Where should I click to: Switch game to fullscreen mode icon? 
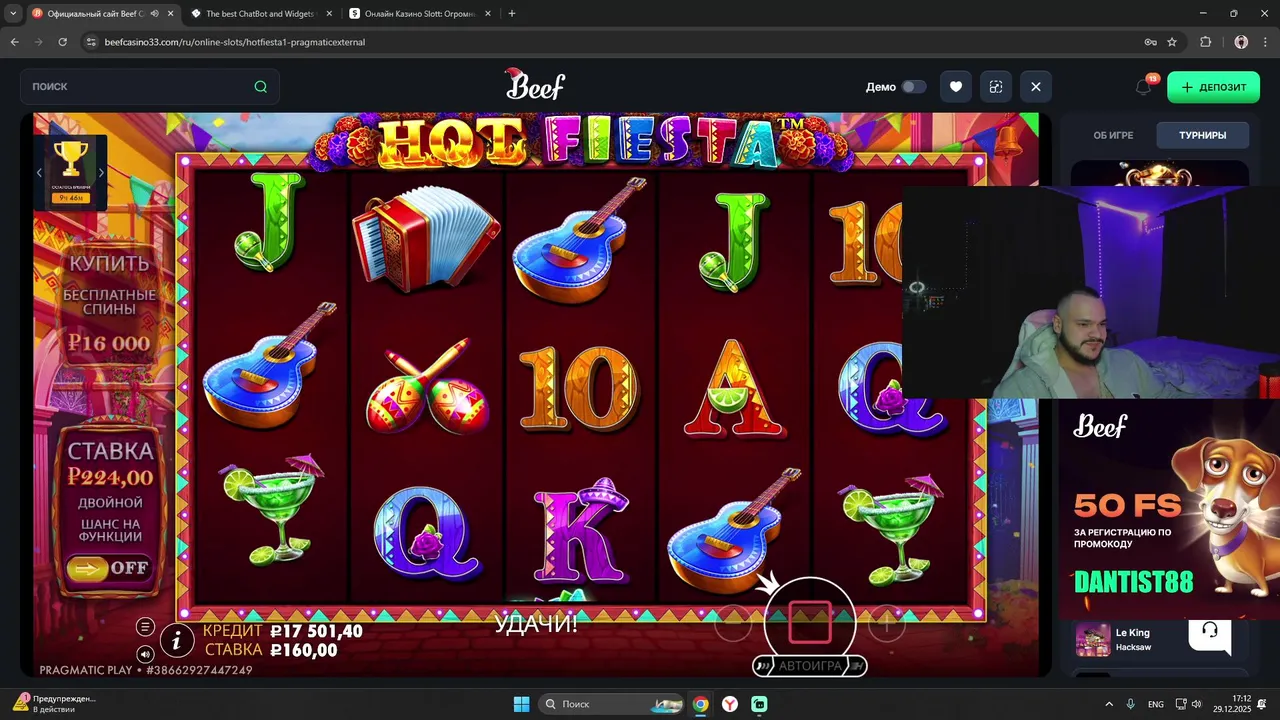[995, 87]
